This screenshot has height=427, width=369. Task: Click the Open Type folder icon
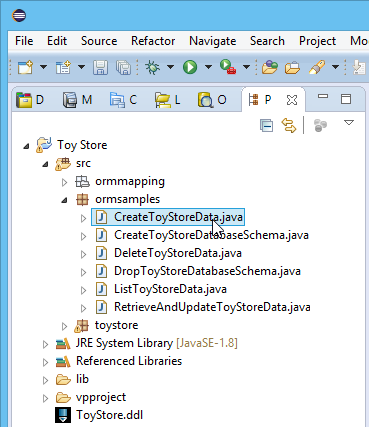[270, 67]
